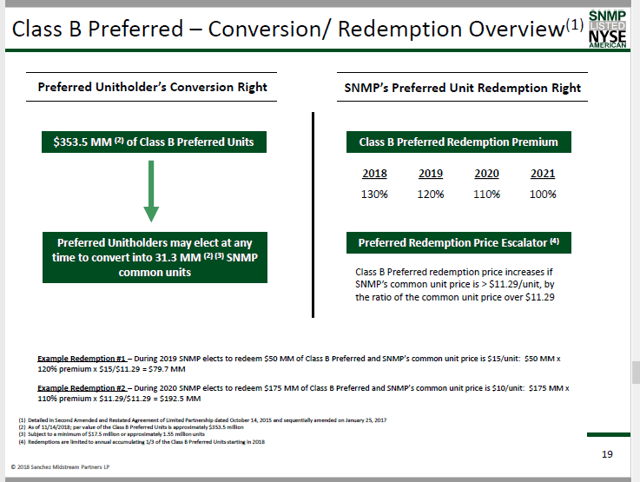Click footnote (1) about the Second Amended Agreement
This screenshot has width=640, height=482.
coord(202,420)
